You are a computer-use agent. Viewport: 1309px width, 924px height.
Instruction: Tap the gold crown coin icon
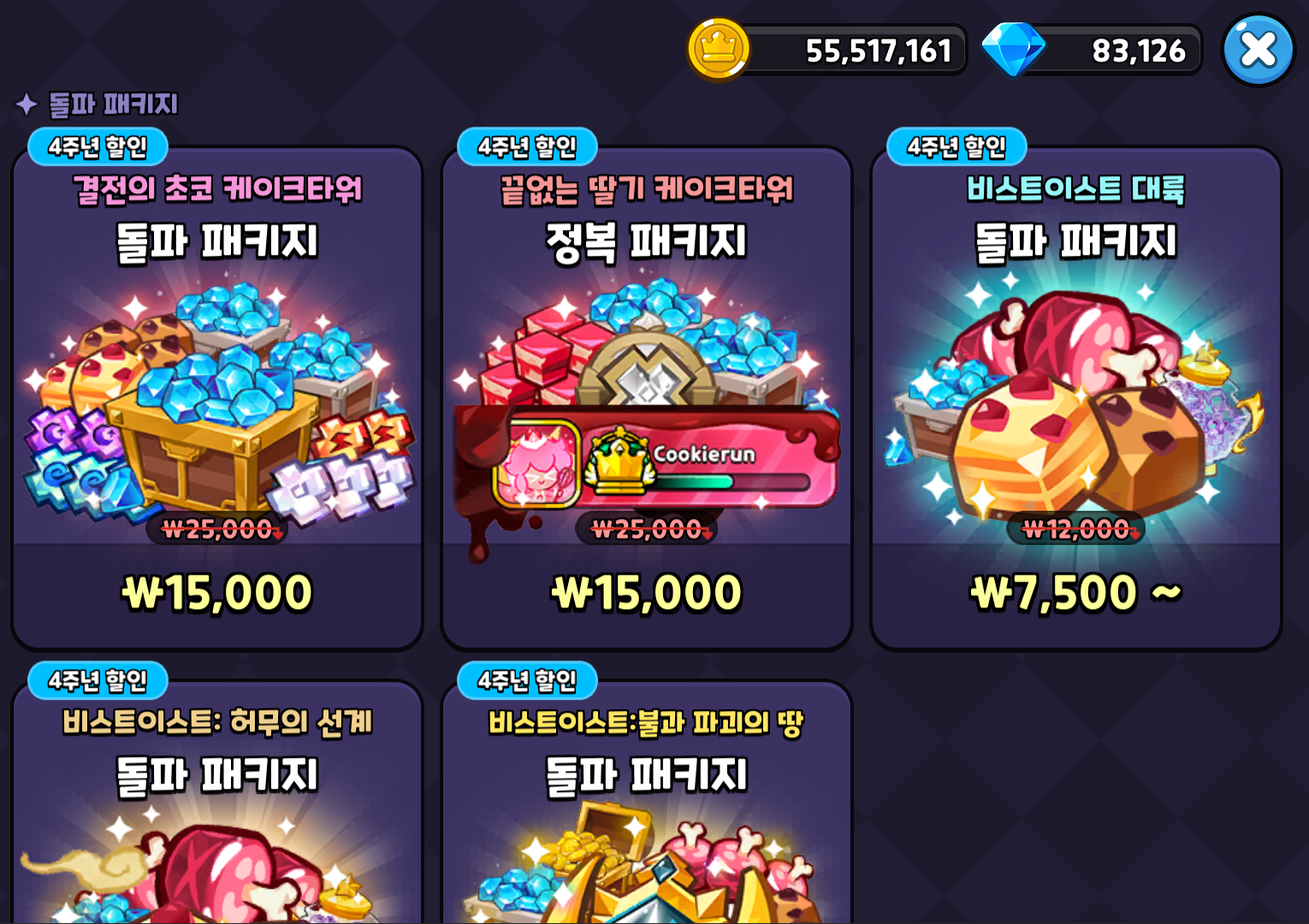pos(719,49)
